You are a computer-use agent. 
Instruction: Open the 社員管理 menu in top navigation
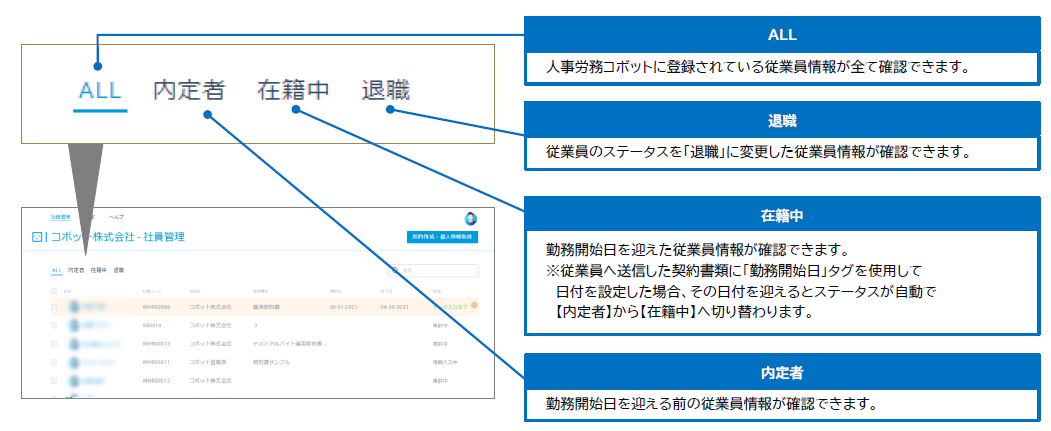click(60, 217)
